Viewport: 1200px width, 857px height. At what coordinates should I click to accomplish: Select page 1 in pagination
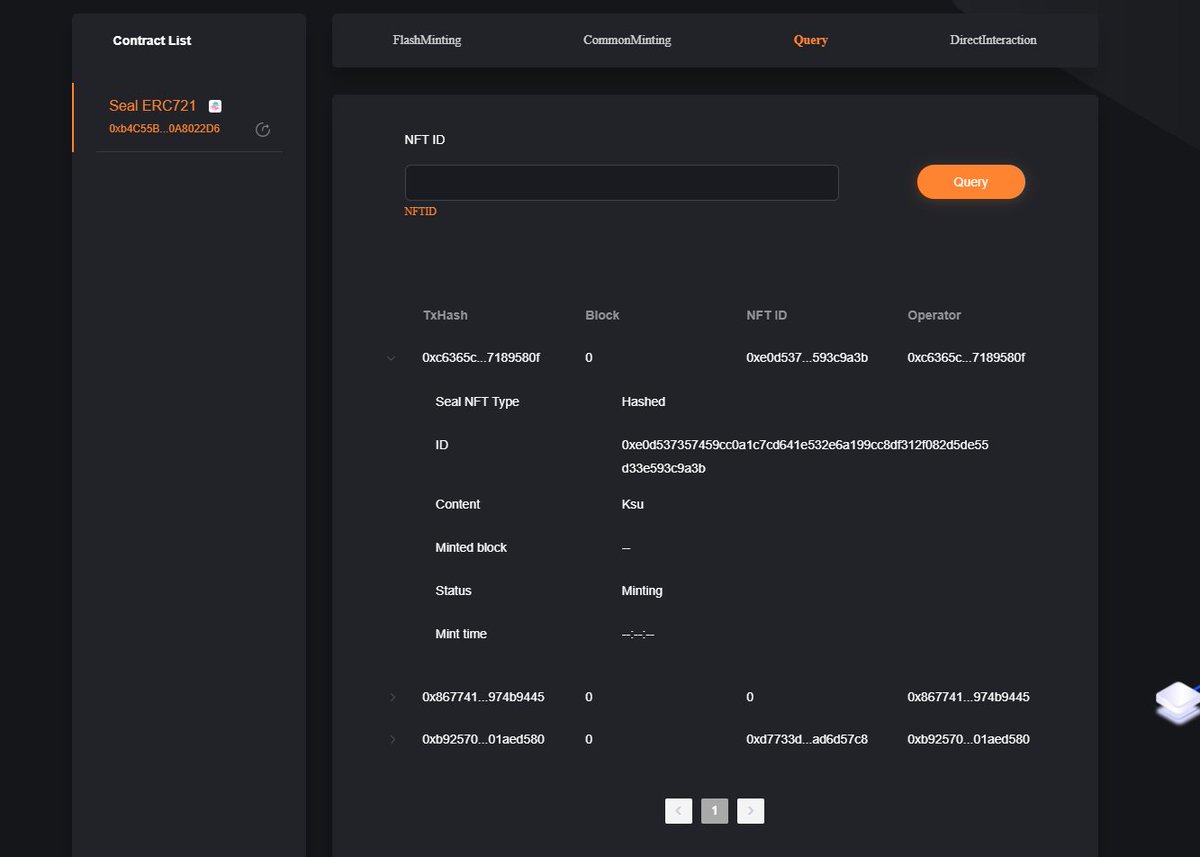[714, 811]
